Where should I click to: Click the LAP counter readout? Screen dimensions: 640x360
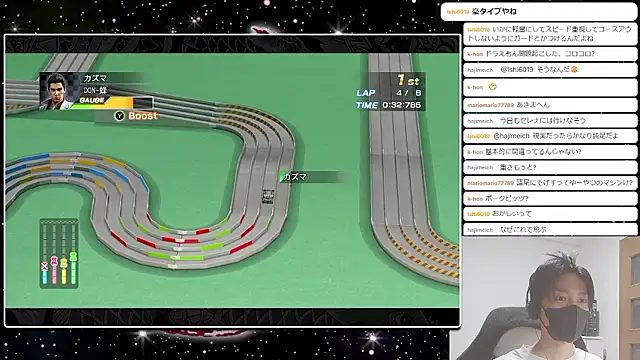click(389, 93)
